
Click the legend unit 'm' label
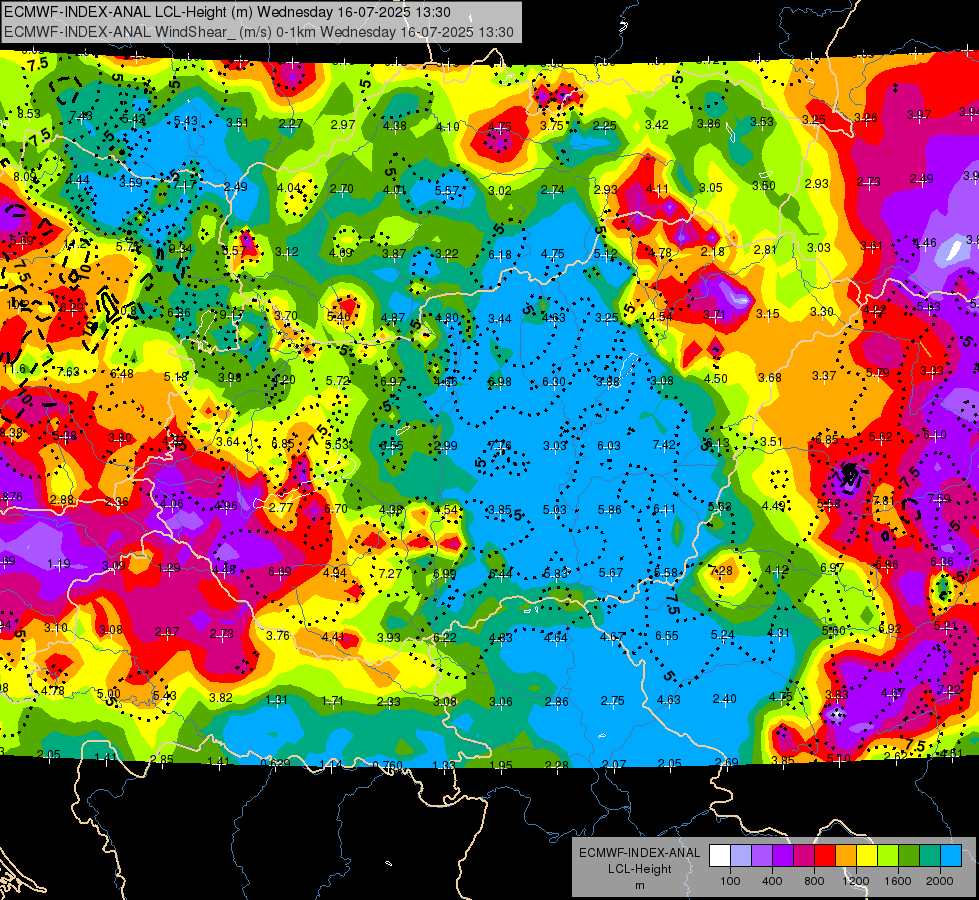639,885
